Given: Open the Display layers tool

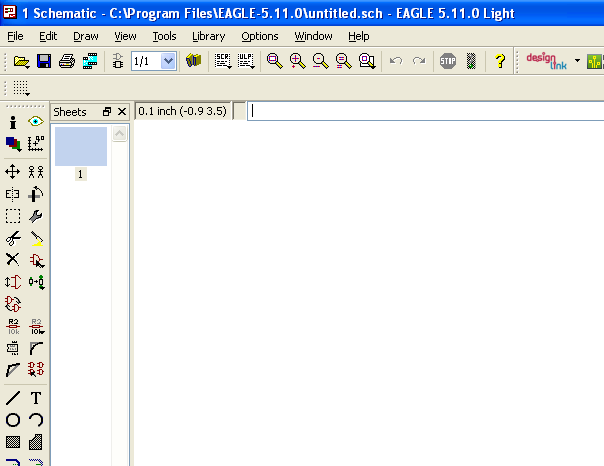Looking at the screenshot, I should click(13, 144).
